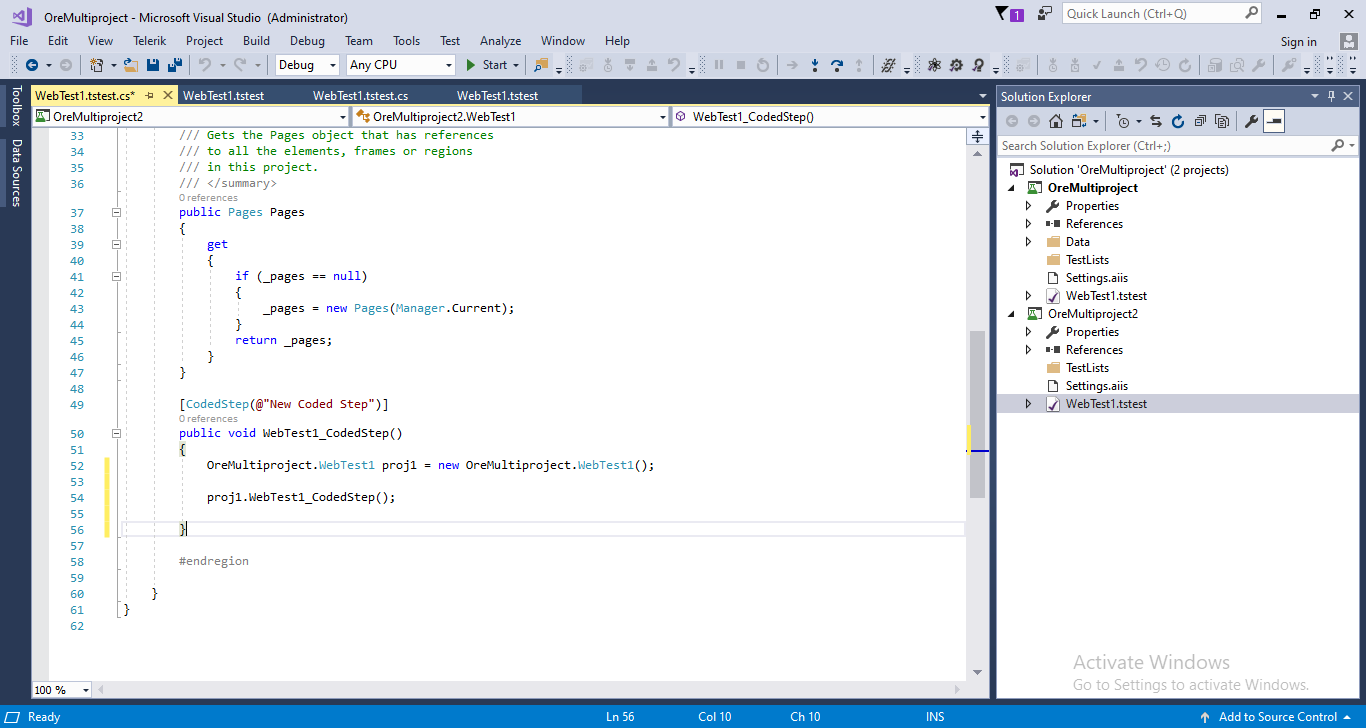Open the Telerik menu
This screenshot has height=728, width=1366.
[149, 41]
